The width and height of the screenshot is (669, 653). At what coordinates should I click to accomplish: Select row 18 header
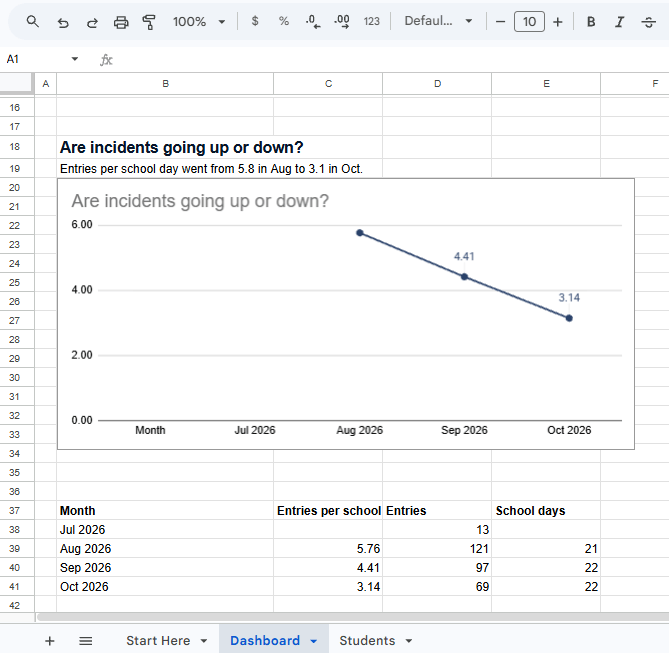[x=15, y=147]
